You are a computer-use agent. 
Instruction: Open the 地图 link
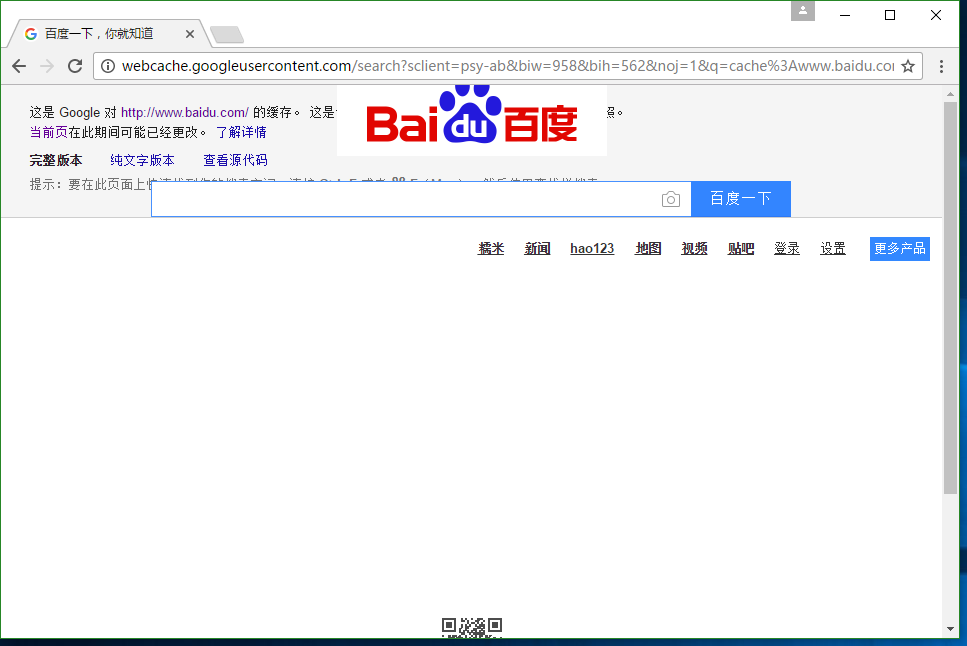648,248
